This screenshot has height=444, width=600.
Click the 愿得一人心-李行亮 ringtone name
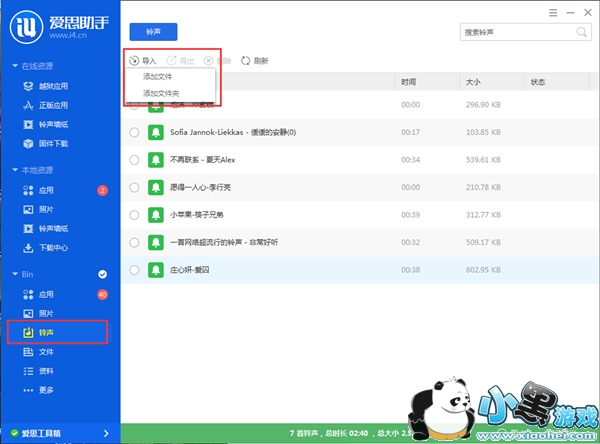(x=200, y=187)
